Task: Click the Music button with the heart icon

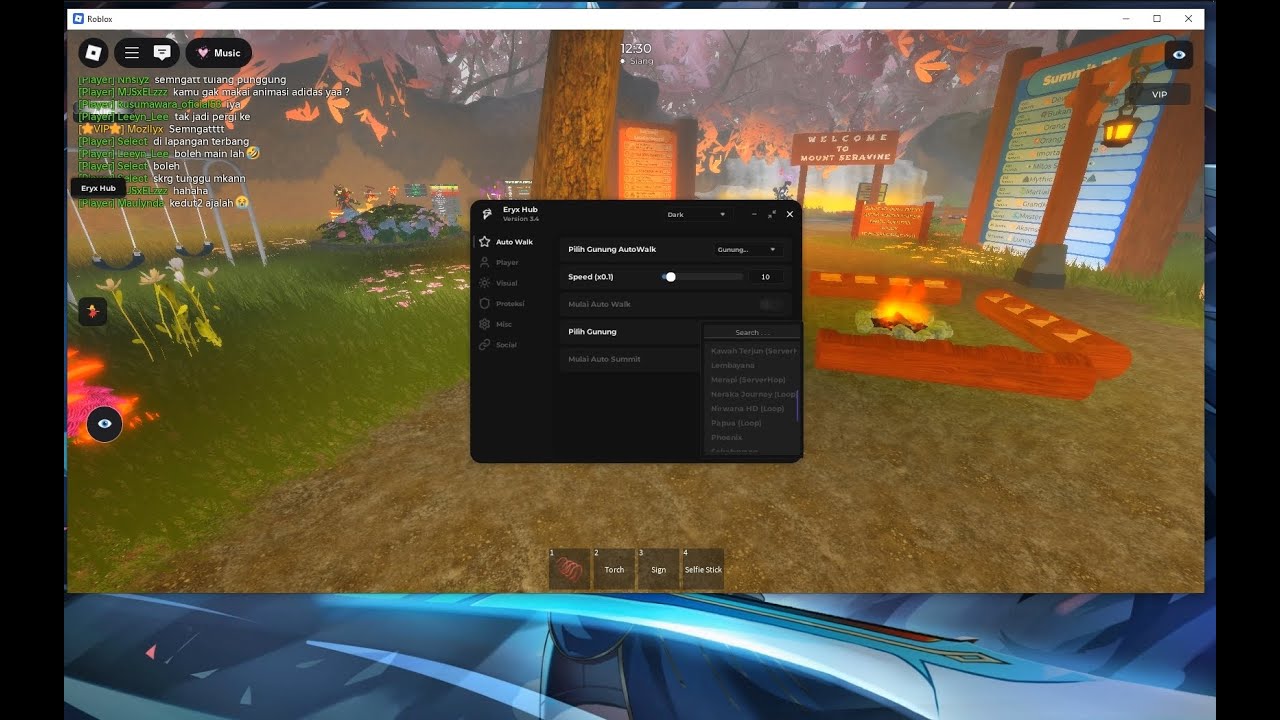Action: click(218, 53)
